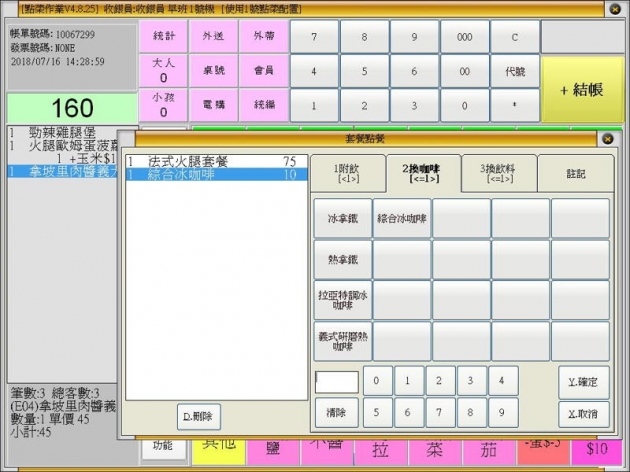
Task: Choose 綜合冰咖啡 in the option grid
Action: click(402, 218)
